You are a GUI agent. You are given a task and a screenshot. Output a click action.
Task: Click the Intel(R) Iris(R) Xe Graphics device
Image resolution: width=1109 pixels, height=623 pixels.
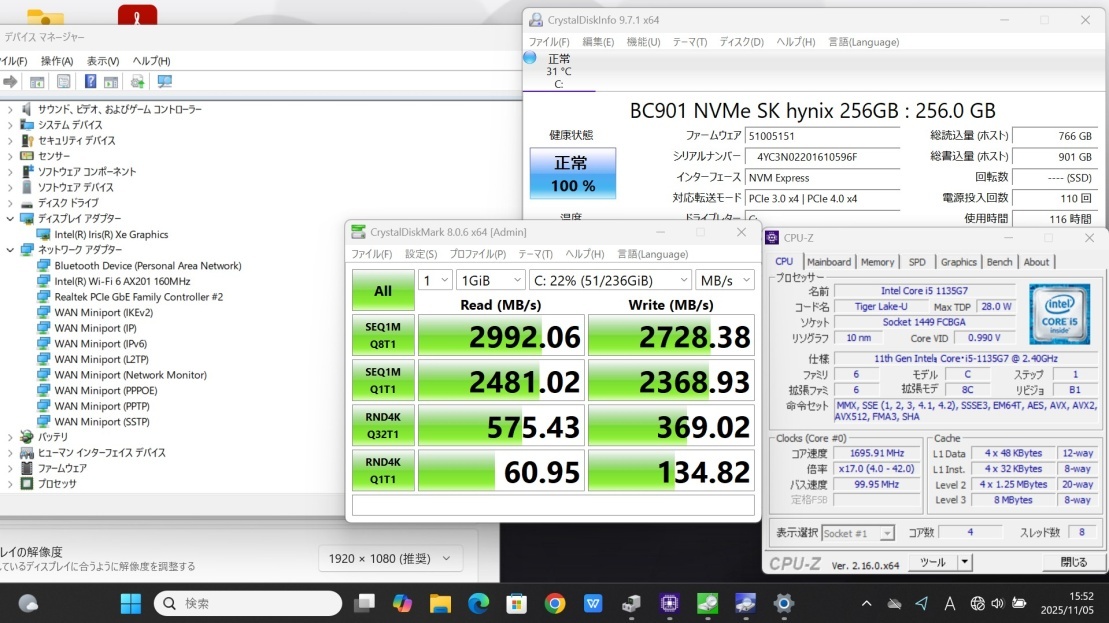pos(111,234)
